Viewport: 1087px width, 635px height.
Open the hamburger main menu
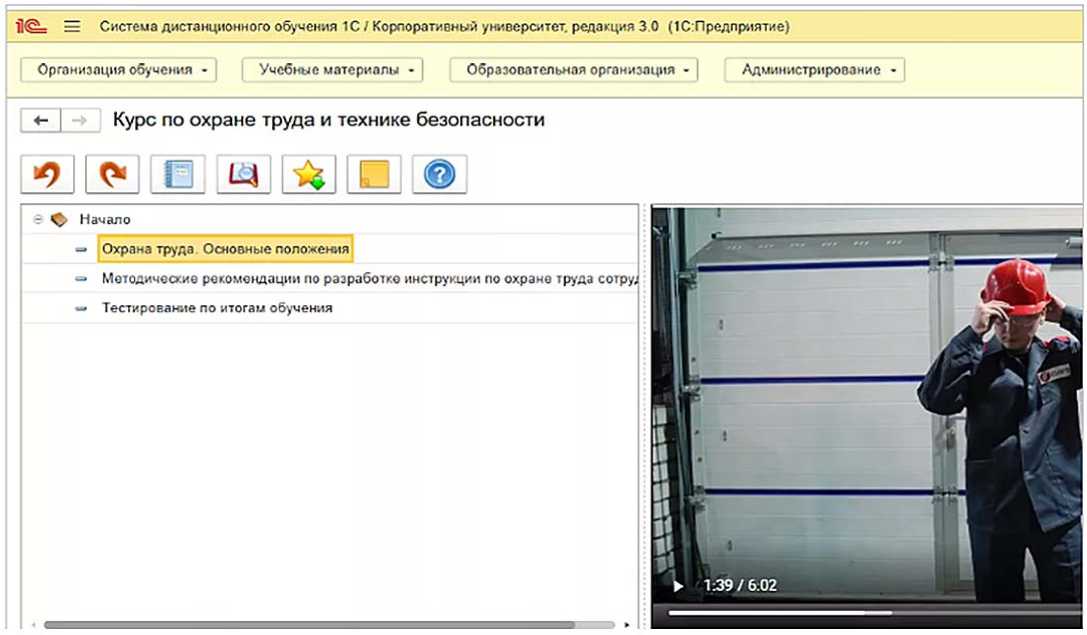pos(72,26)
